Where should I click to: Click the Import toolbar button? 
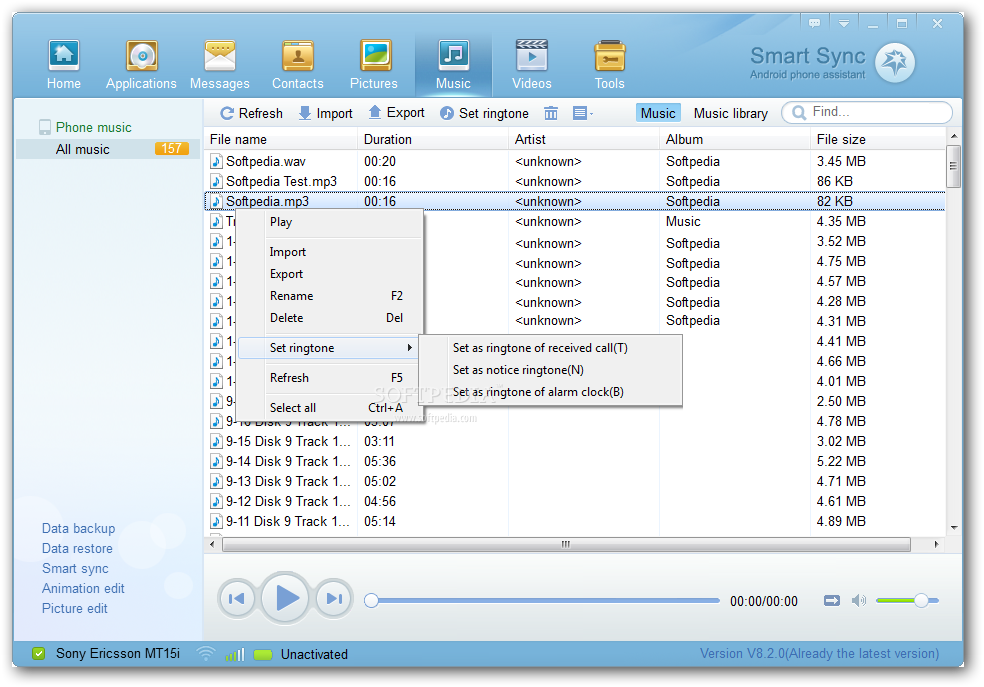325,114
